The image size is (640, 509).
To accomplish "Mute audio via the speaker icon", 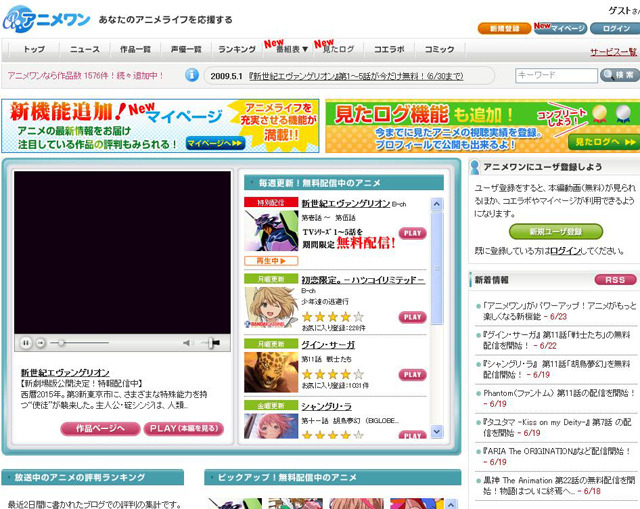I will (188, 343).
